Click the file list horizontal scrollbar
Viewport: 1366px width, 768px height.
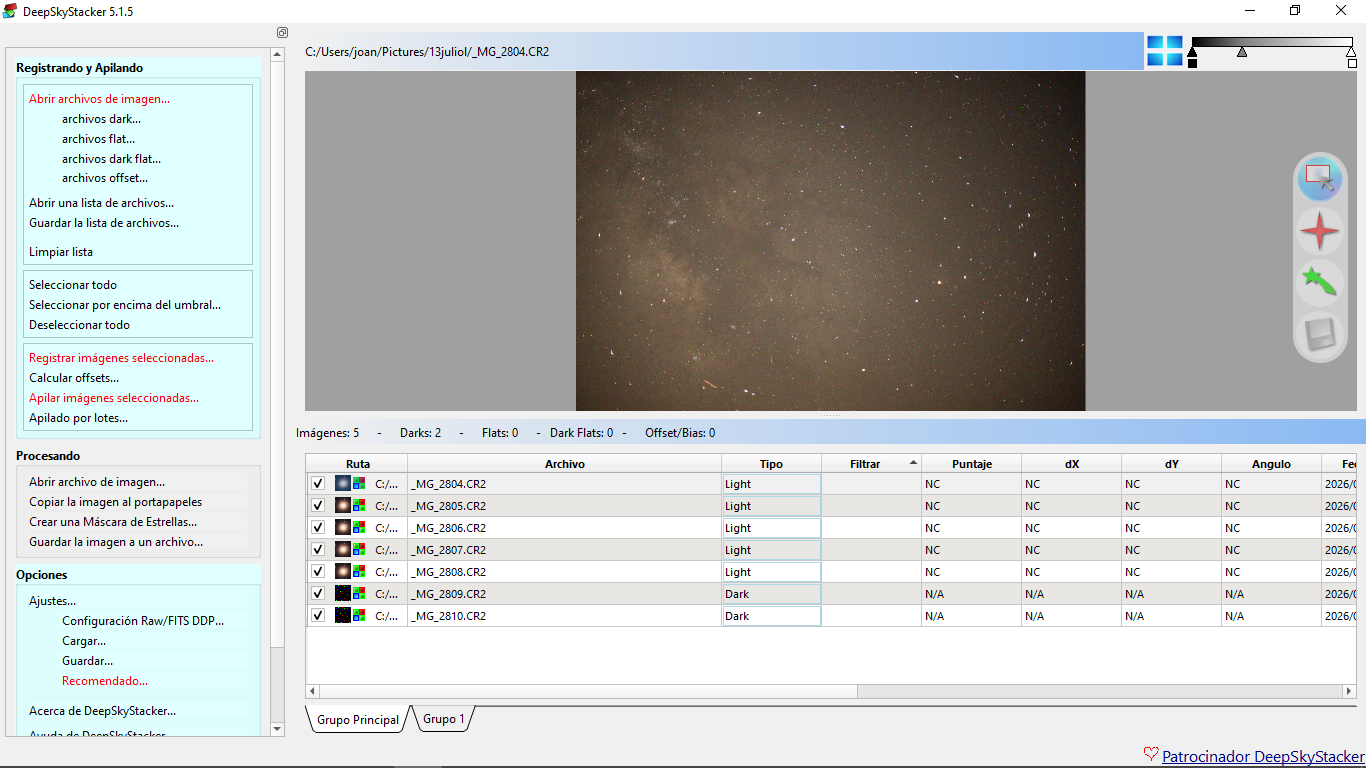[x=831, y=691]
